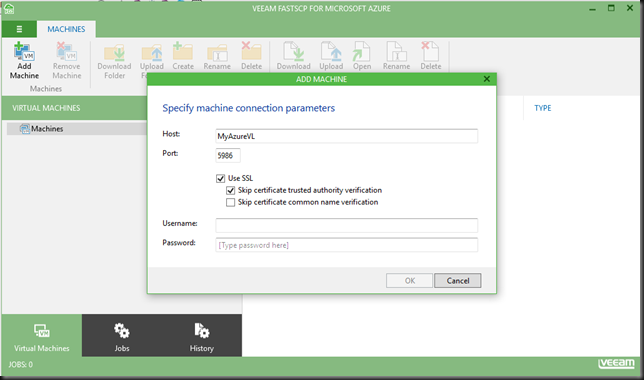
Task: Uncheck the Use SSL checkbox
Action: pos(221,178)
